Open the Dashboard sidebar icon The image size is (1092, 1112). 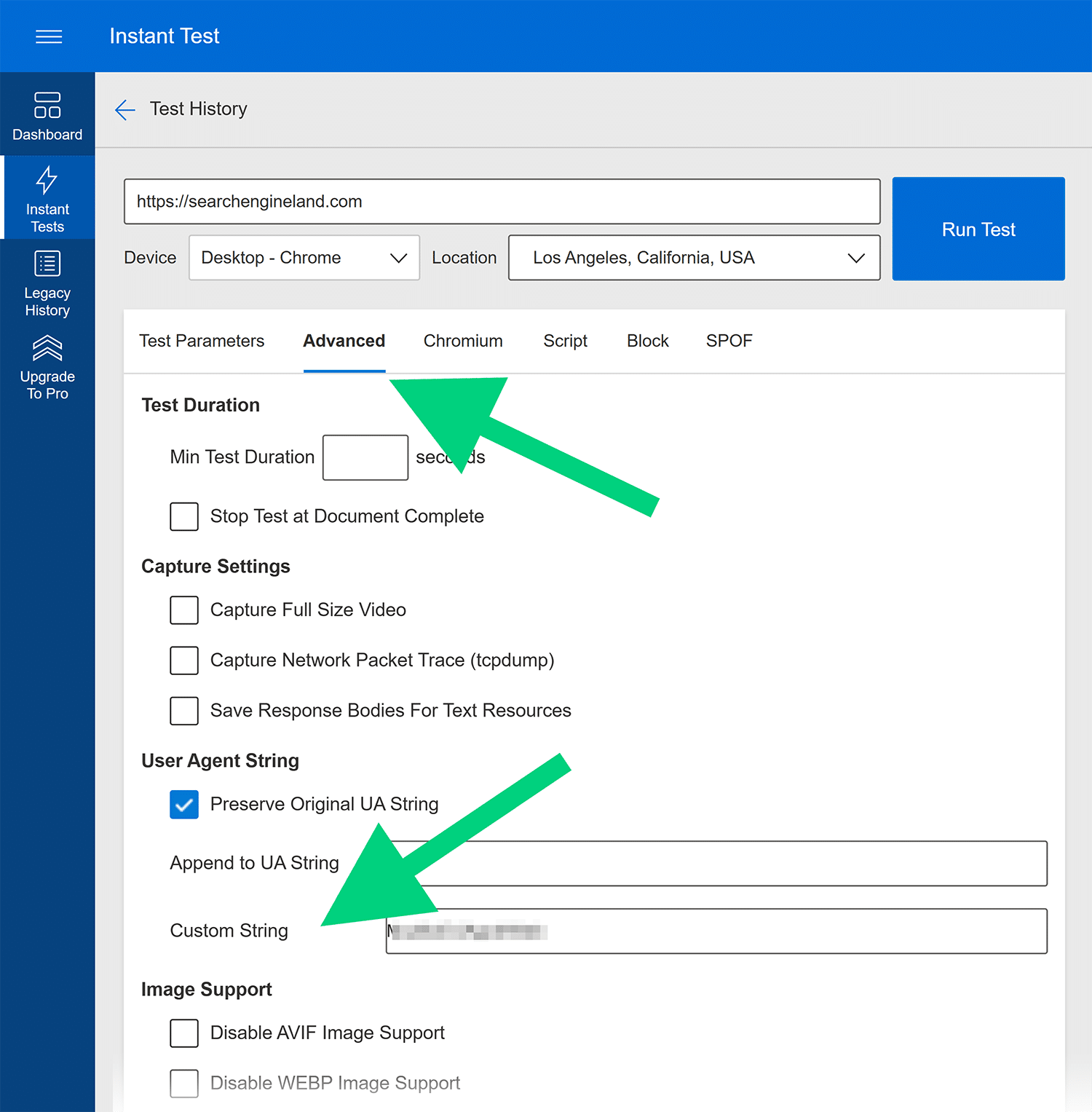pos(47,105)
